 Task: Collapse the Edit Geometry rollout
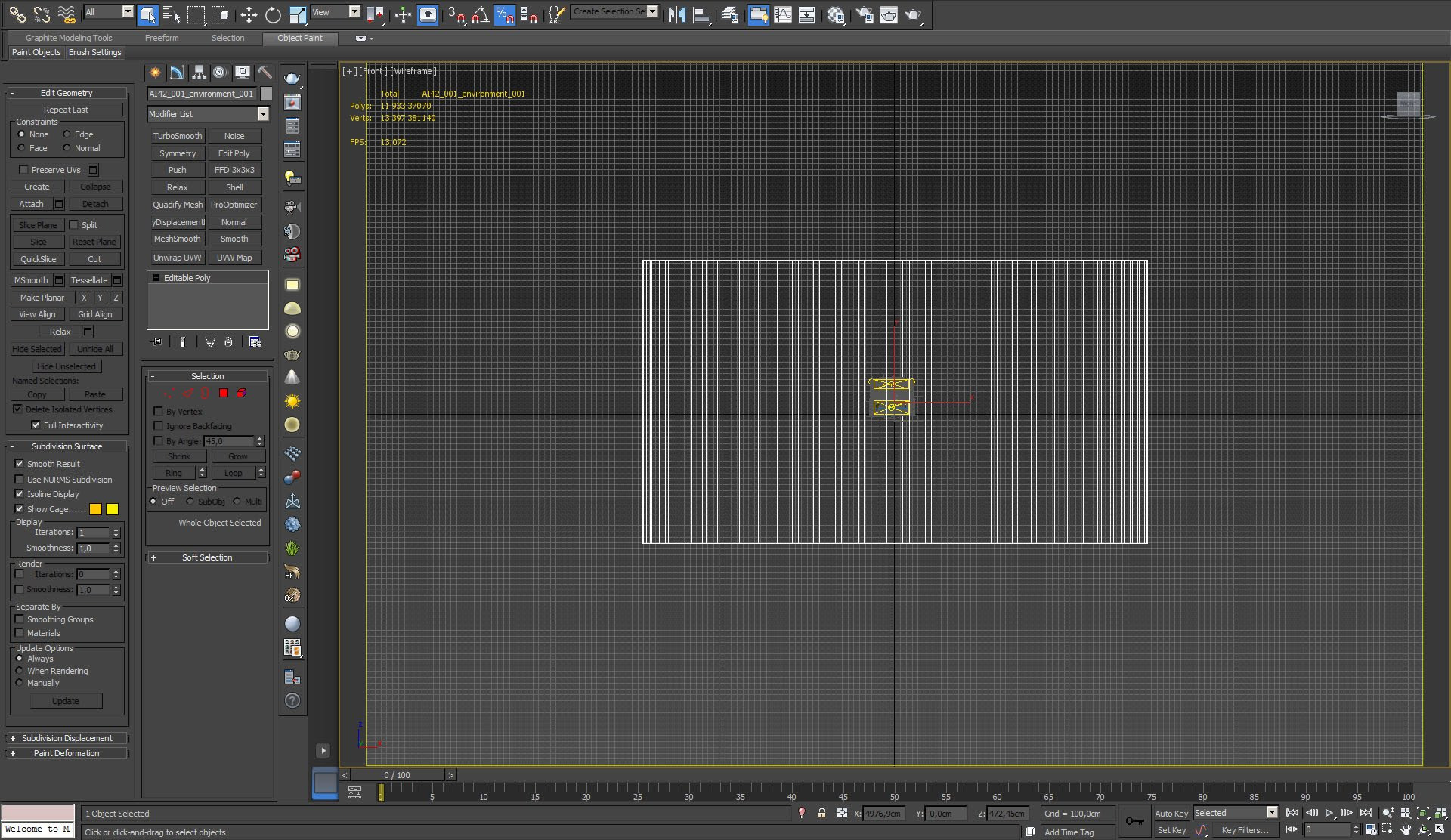click(x=67, y=93)
